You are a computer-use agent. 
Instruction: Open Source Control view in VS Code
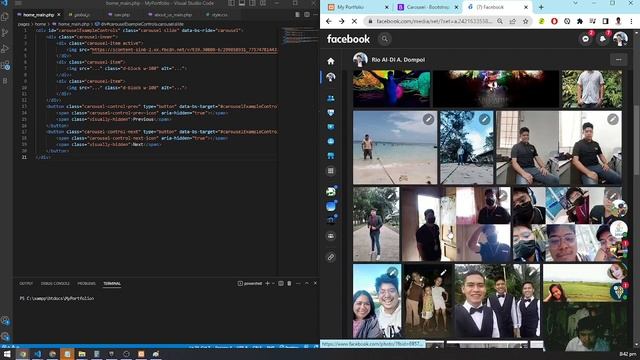pos(5,33)
